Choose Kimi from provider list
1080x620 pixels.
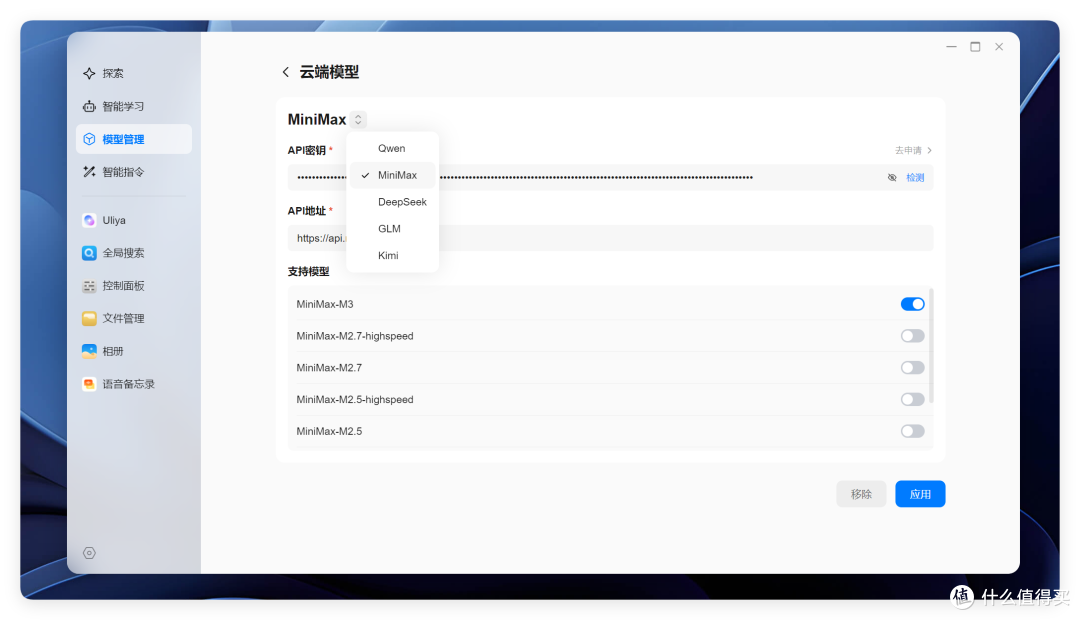[x=393, y=256]
